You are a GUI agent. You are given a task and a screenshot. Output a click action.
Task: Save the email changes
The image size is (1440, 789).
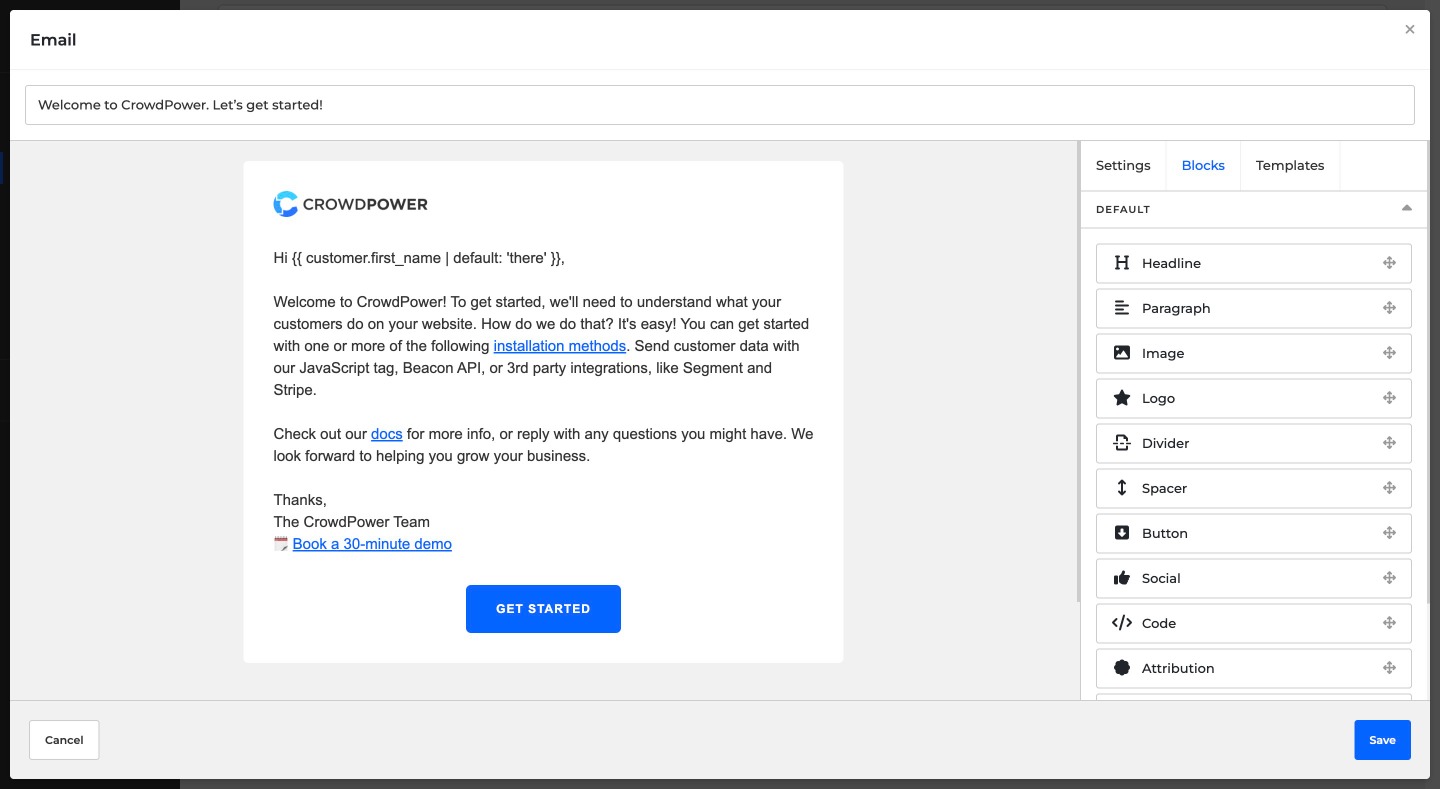pos(1382,740)
